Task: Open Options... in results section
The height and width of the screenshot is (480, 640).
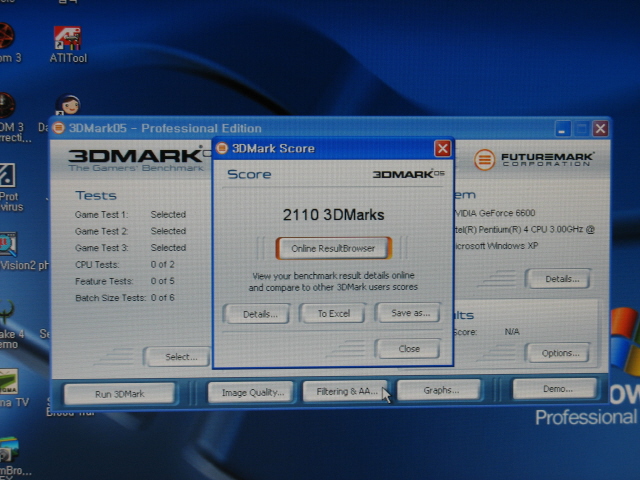Action: click(x=559, y=353)
